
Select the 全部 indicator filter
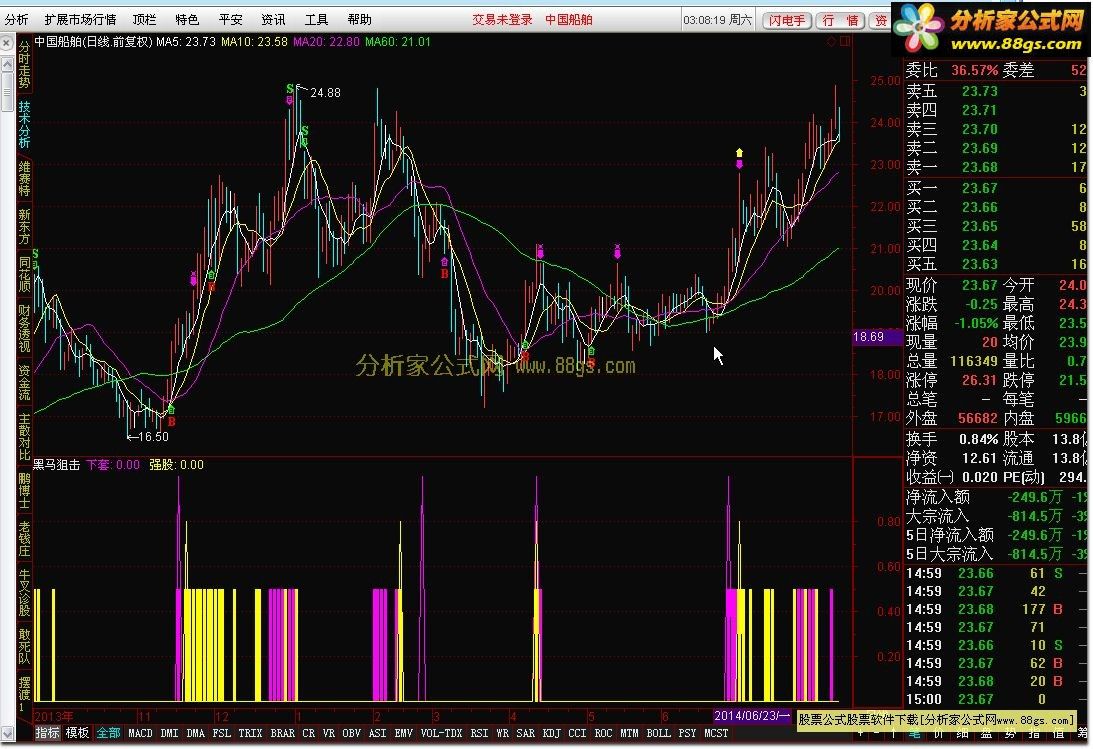pyautogui.click(x=108, y=733)
